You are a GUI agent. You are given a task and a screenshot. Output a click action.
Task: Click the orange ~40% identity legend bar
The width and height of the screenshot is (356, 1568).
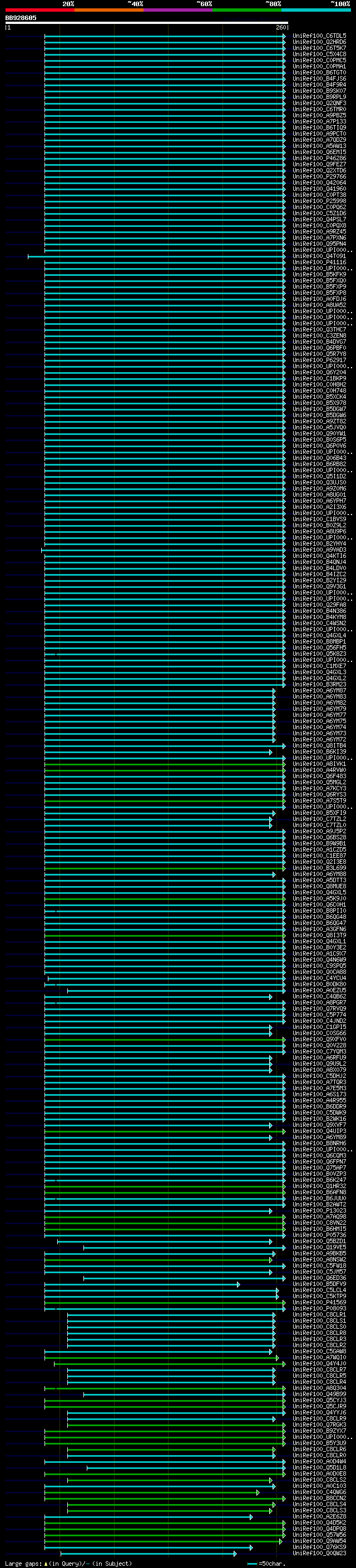coord(109,10)
